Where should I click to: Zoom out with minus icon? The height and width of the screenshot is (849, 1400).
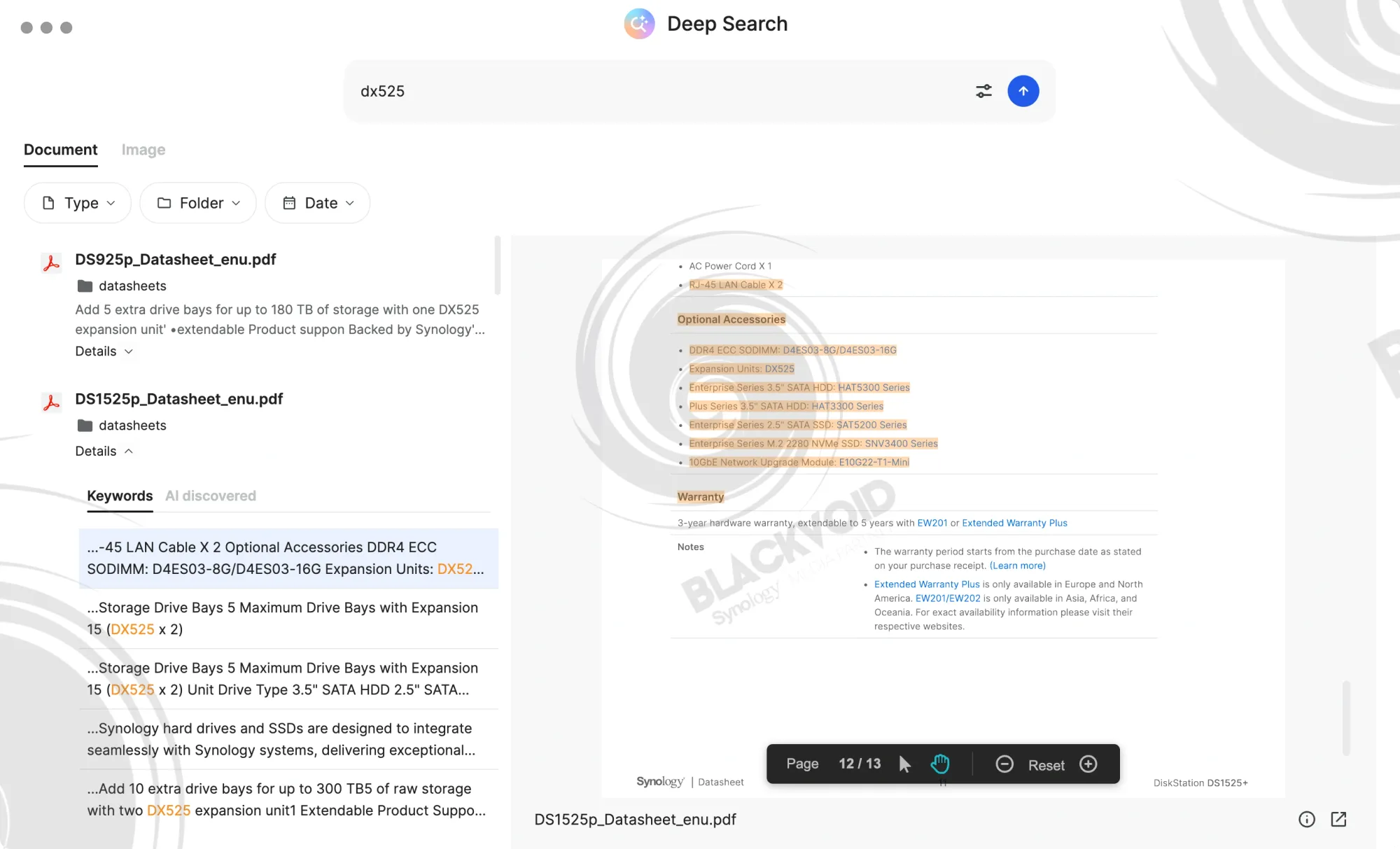1004,764
